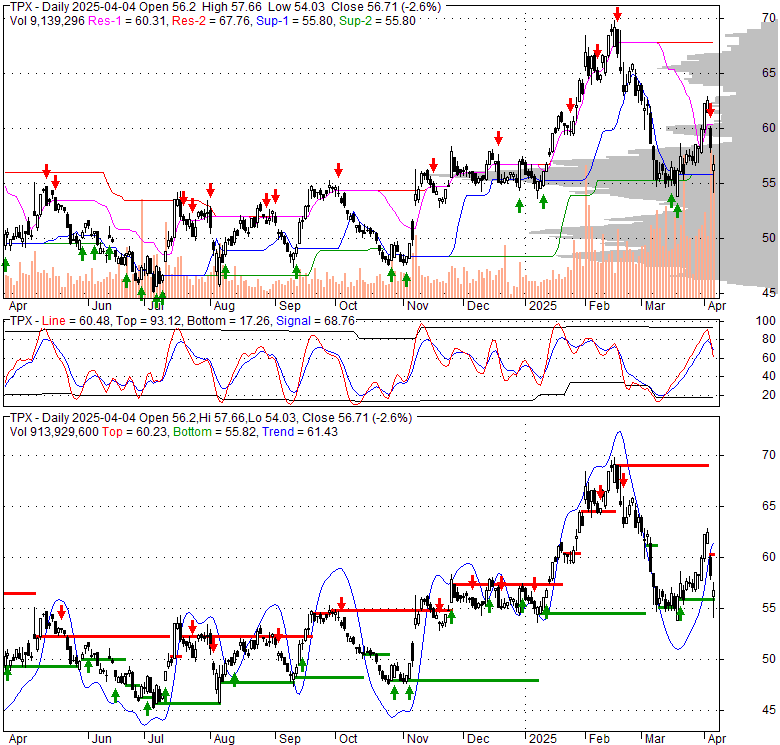Click the Vol 9,139,296 value in top chart
The height and width of the screenshot is (745, 780).
coord(48,21)
